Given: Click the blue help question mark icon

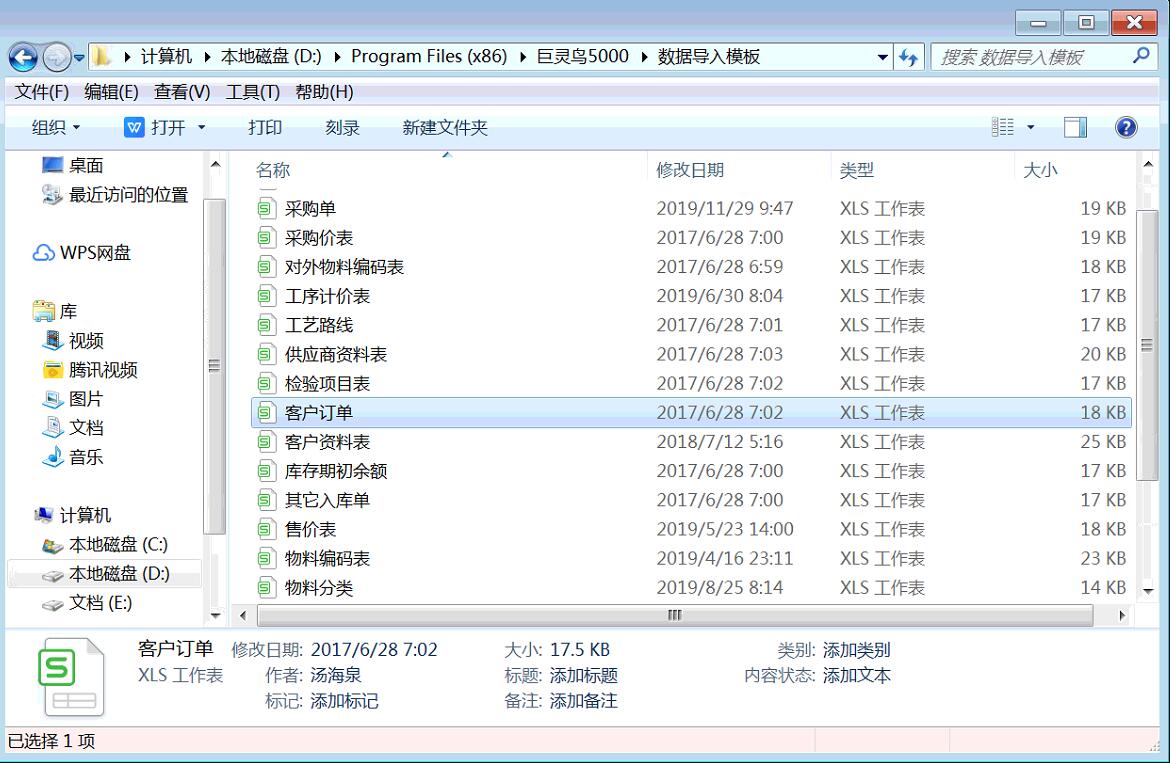Looking at the screenshot, I should coord(1125,127).
